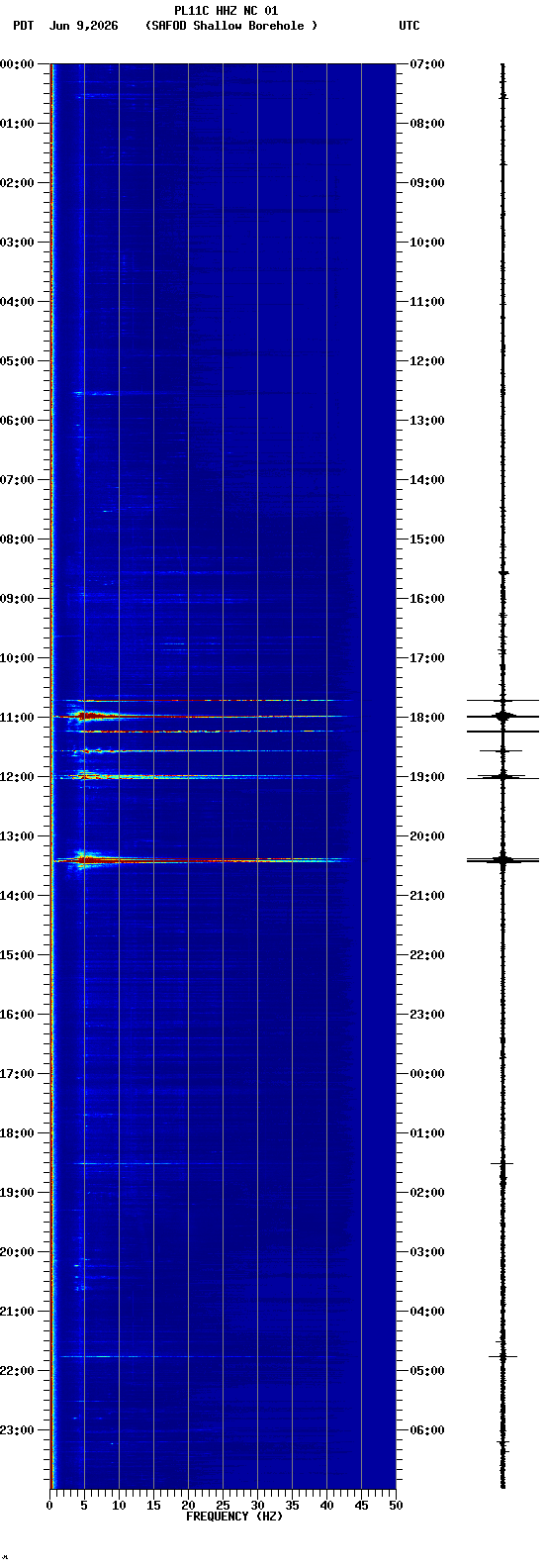
Task: Click the '(SAFOD Shallow Borehole )' subtitle
Action: (x=231, y=26)
